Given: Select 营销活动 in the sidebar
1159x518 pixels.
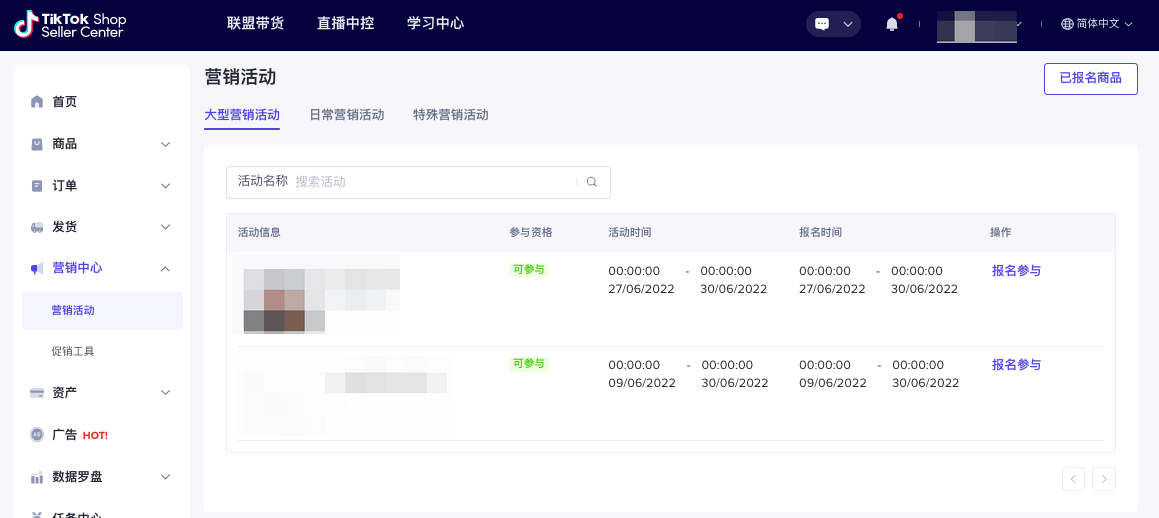Looking at the screenshot, I should point(102,310).
